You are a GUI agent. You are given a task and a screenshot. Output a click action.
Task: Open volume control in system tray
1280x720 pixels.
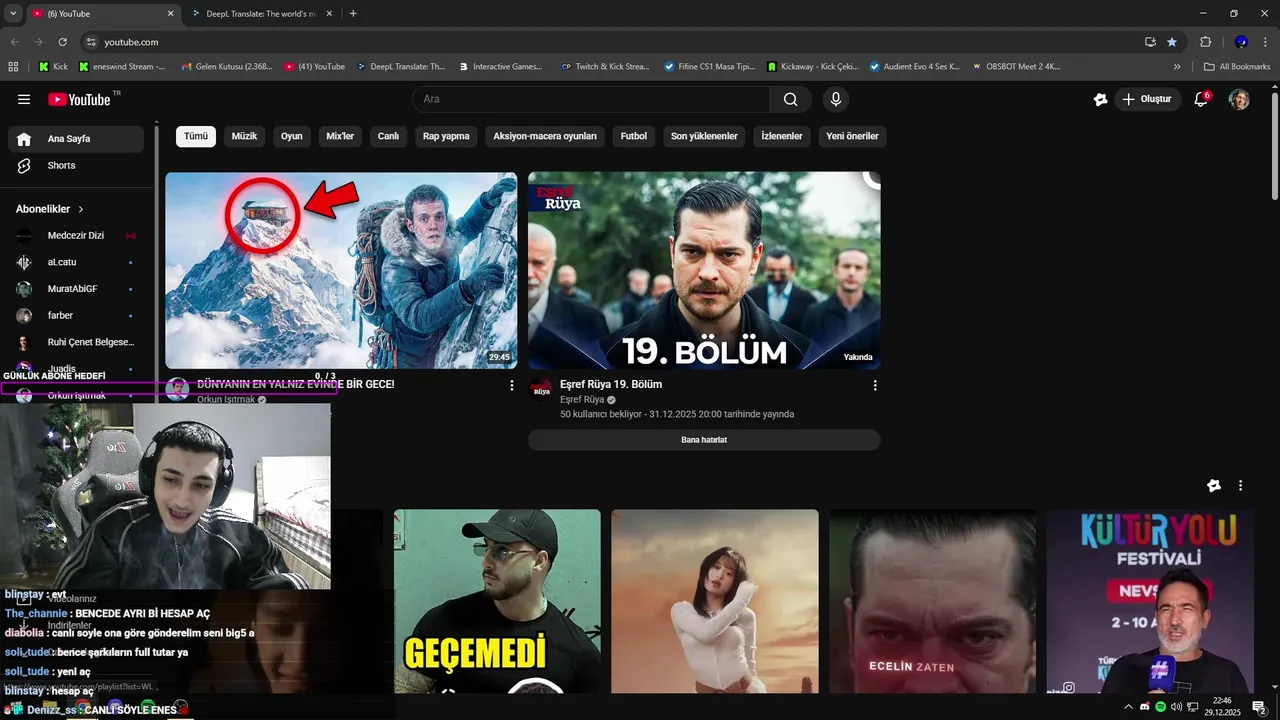(x=1176, y=707)
